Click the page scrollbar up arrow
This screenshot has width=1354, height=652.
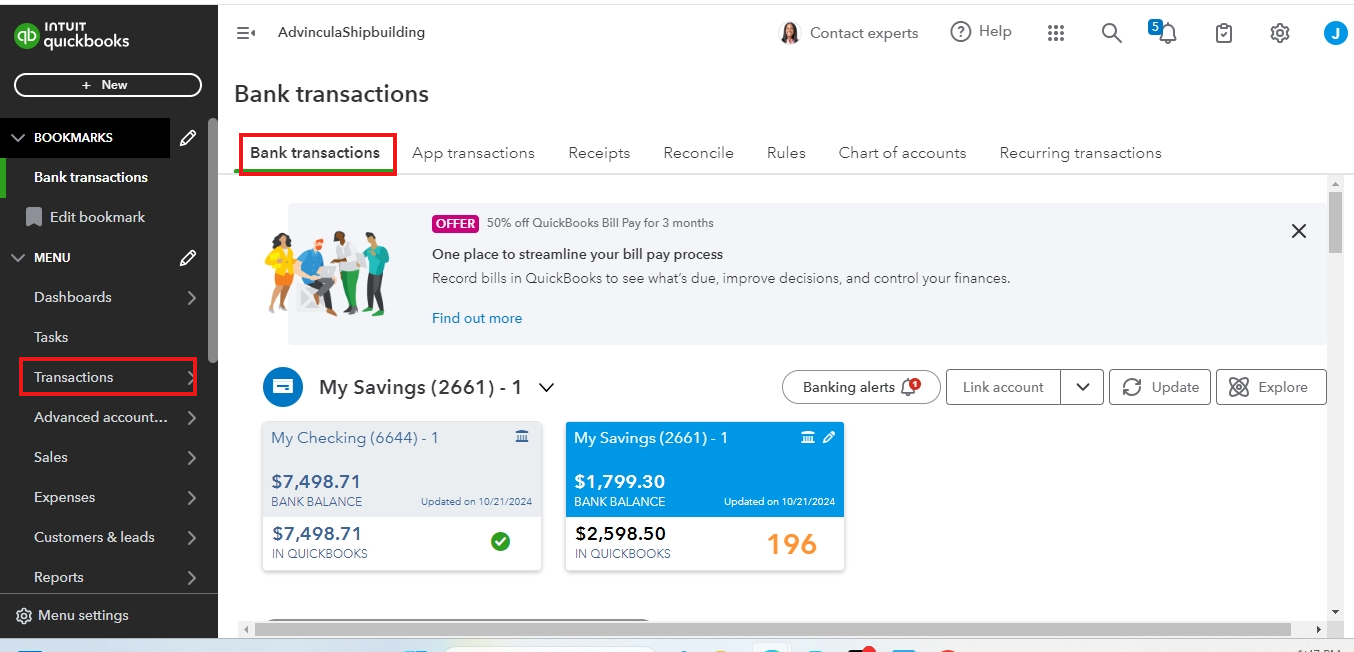click(1335, 184)
